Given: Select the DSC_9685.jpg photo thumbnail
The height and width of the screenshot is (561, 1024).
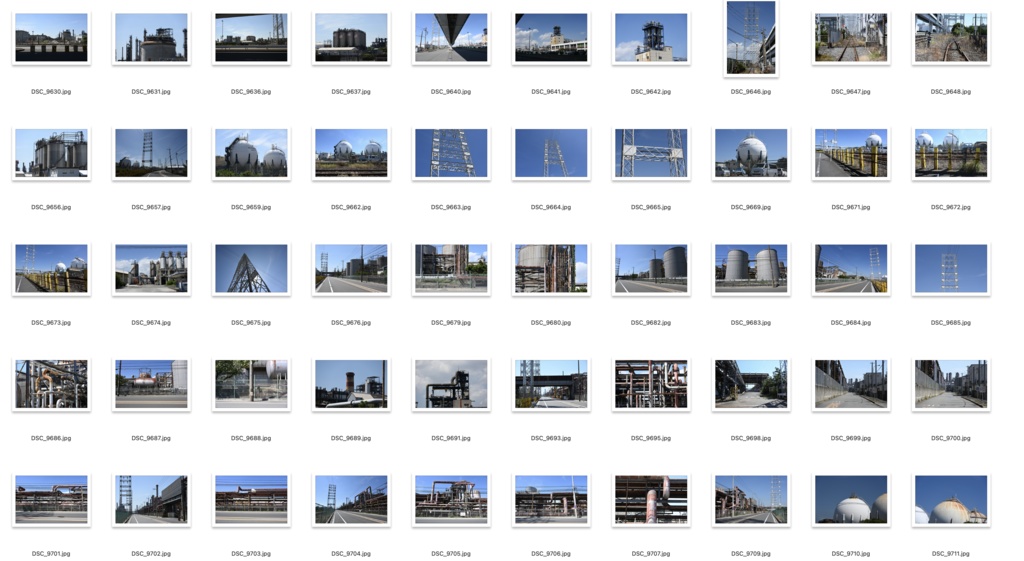Looking at the screenshot, I should (x=950, y=269).
